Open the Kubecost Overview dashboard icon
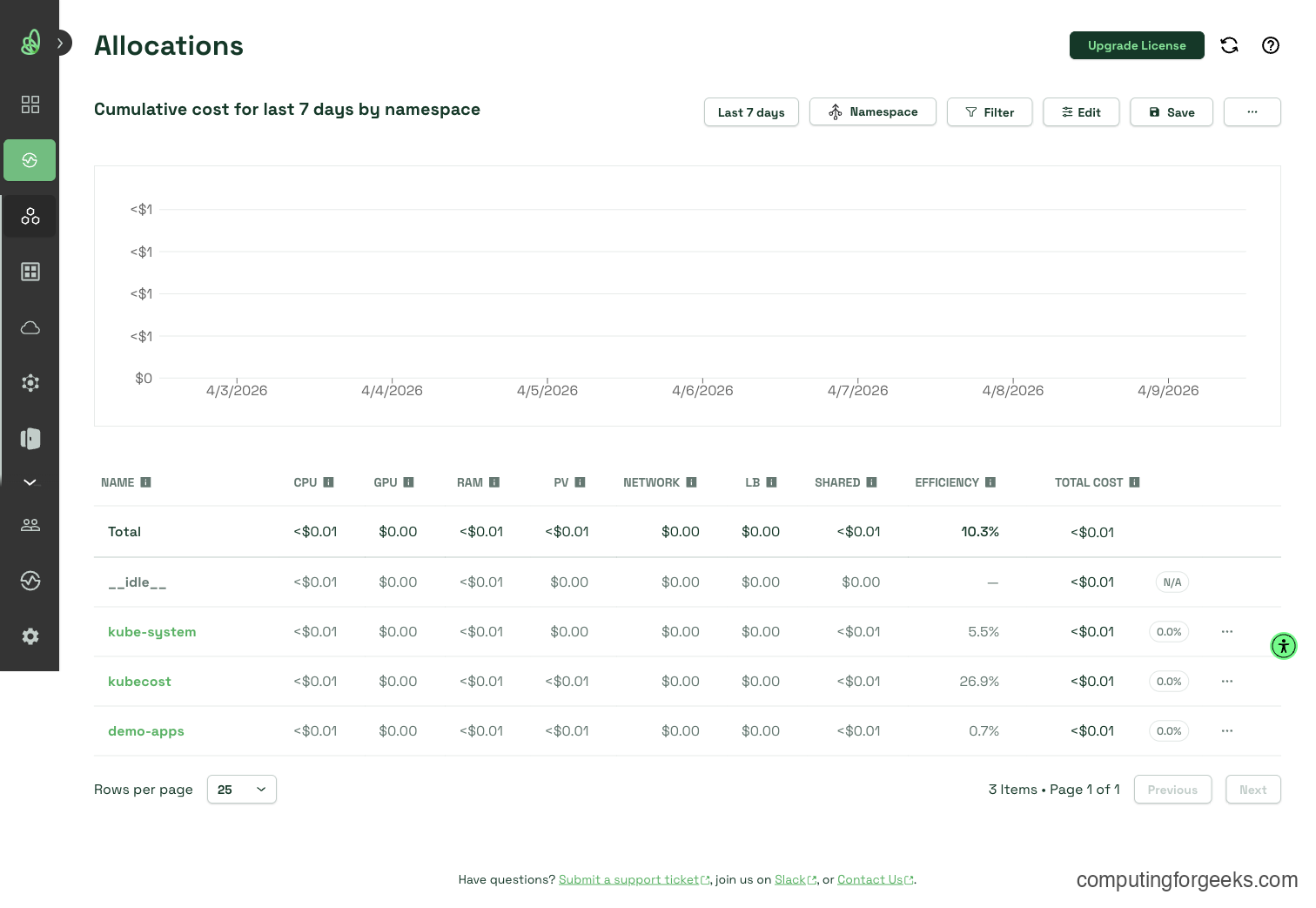 pos(30,104)
